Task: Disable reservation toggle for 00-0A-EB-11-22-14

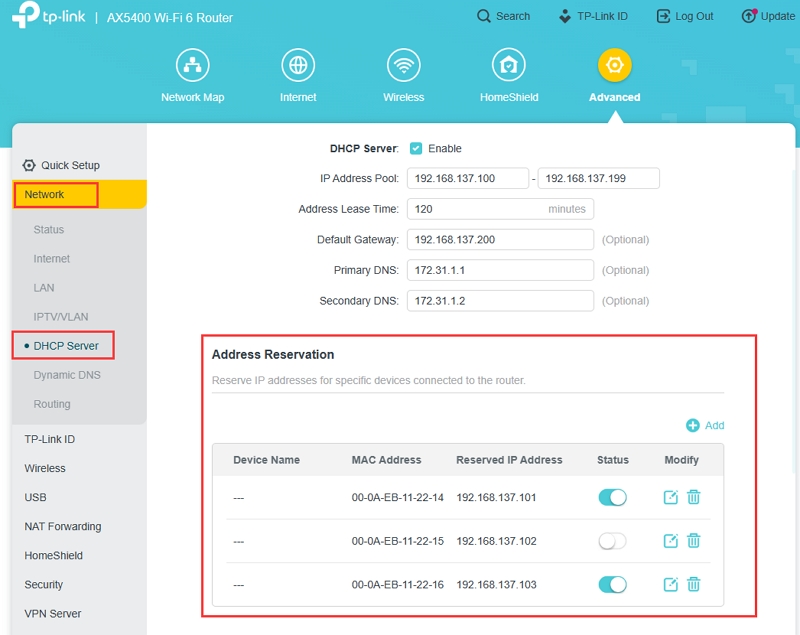Action: (612, 497)
